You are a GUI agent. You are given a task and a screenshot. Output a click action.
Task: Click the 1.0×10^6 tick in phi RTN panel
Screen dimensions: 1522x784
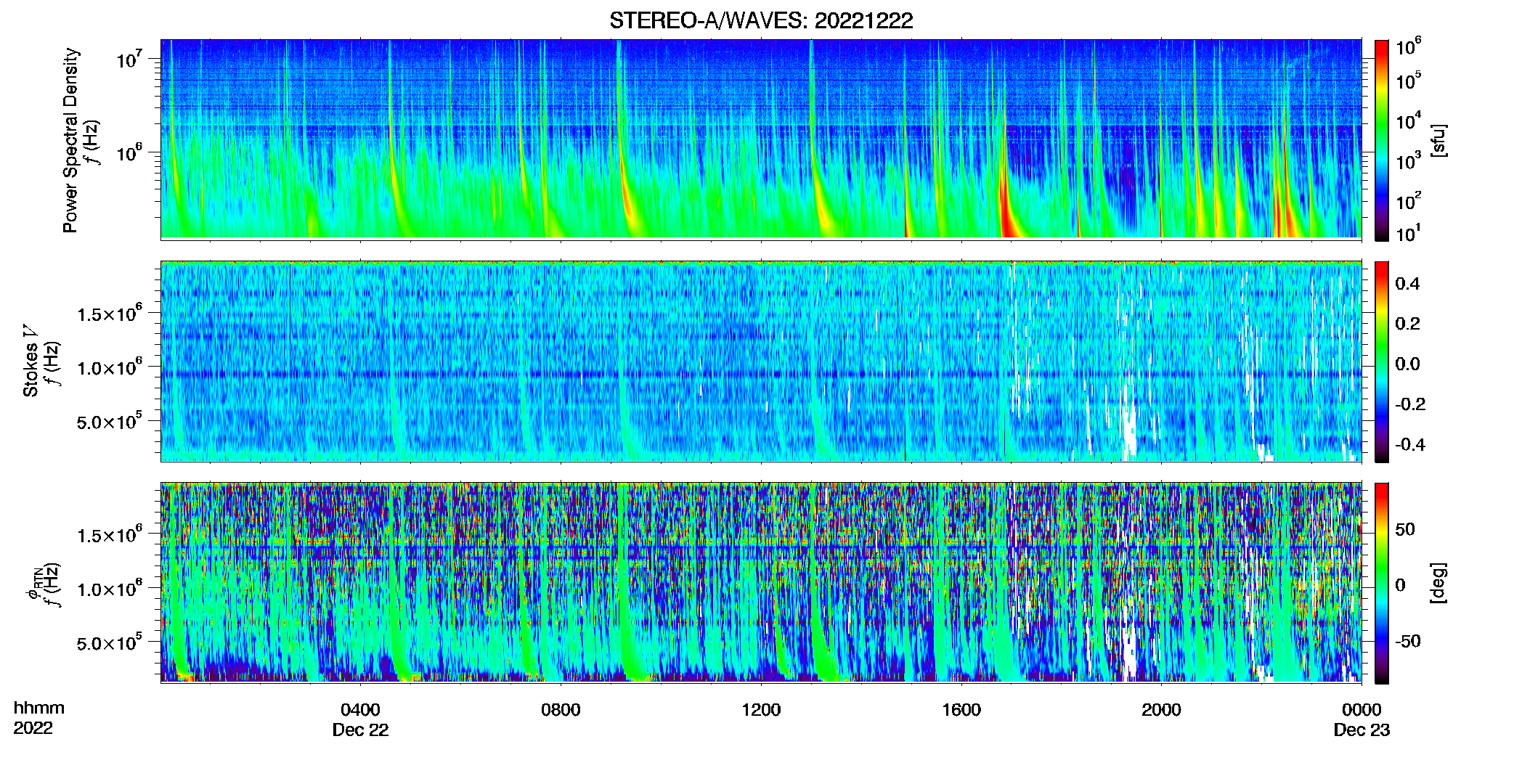tap(110, 588)
